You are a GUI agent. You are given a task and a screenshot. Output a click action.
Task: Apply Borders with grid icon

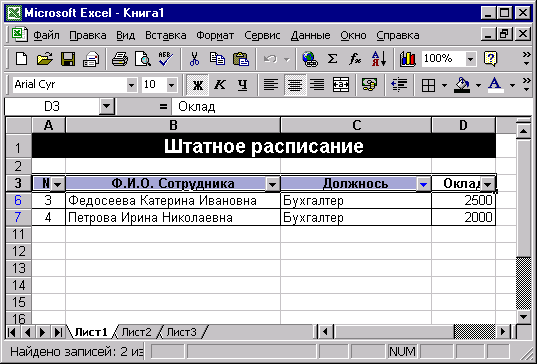(428, 85)
